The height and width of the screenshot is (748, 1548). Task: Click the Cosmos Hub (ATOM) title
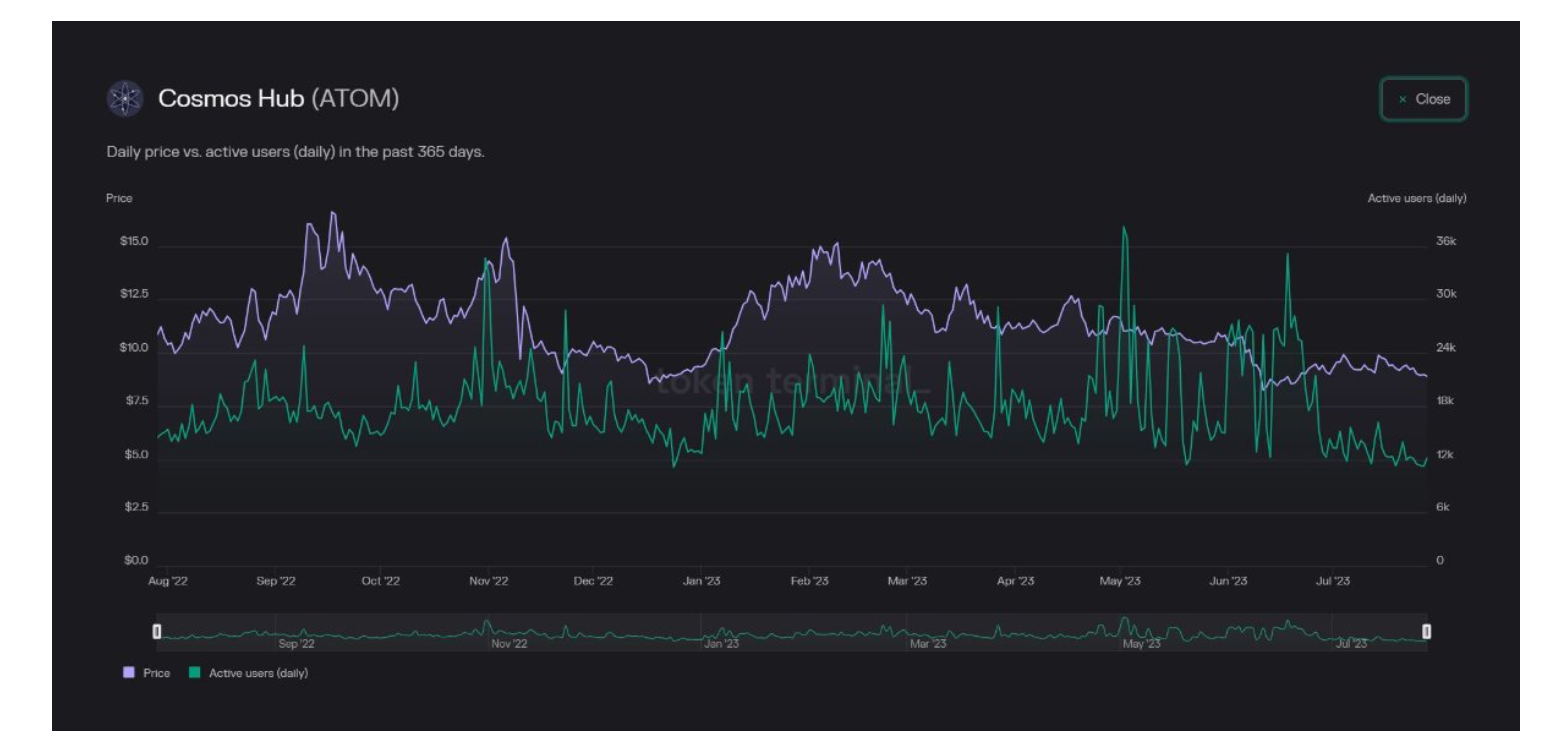(x=279, y=99)
